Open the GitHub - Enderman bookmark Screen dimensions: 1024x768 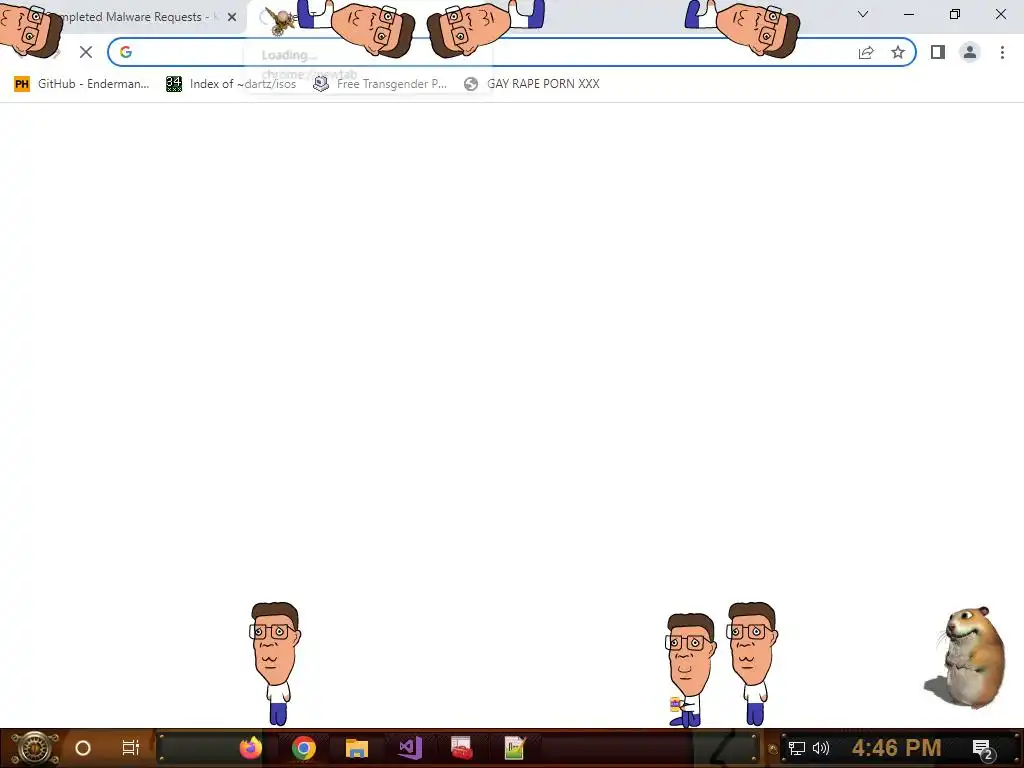[x=82, y=84]
